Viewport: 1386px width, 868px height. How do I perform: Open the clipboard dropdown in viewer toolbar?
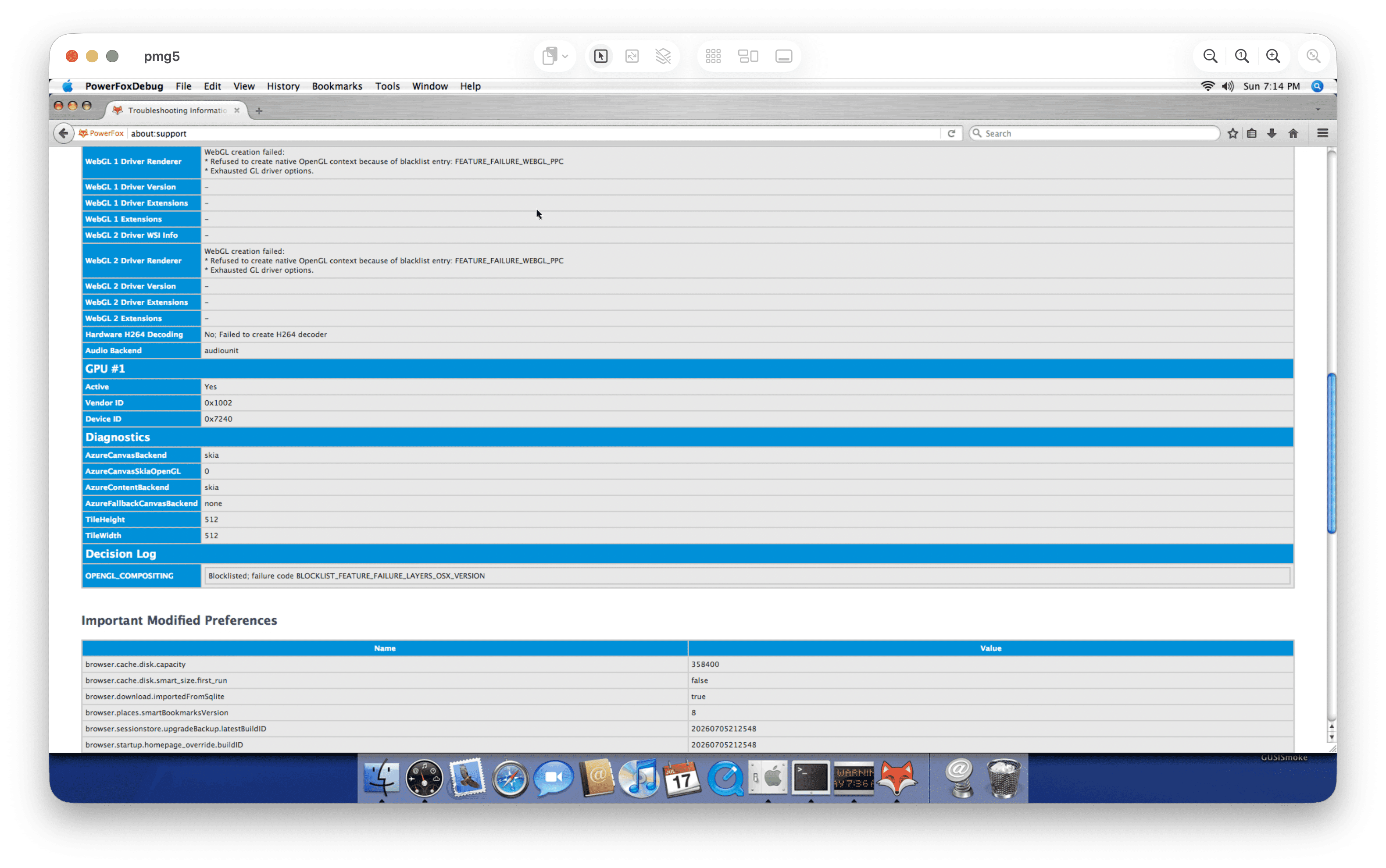coord(555,56)
